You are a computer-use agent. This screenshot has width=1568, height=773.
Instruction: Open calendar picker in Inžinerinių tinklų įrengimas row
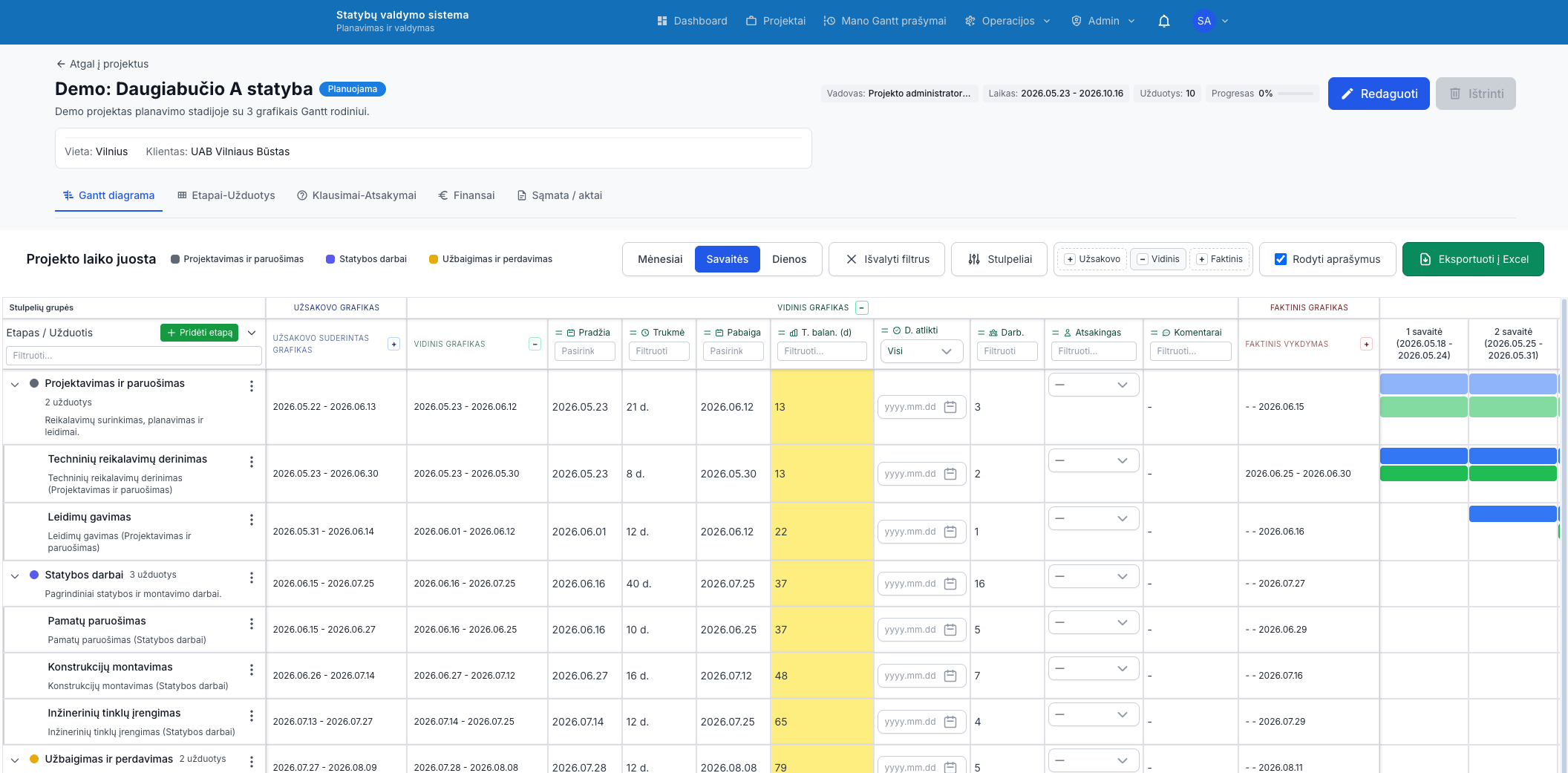(950, 722)
